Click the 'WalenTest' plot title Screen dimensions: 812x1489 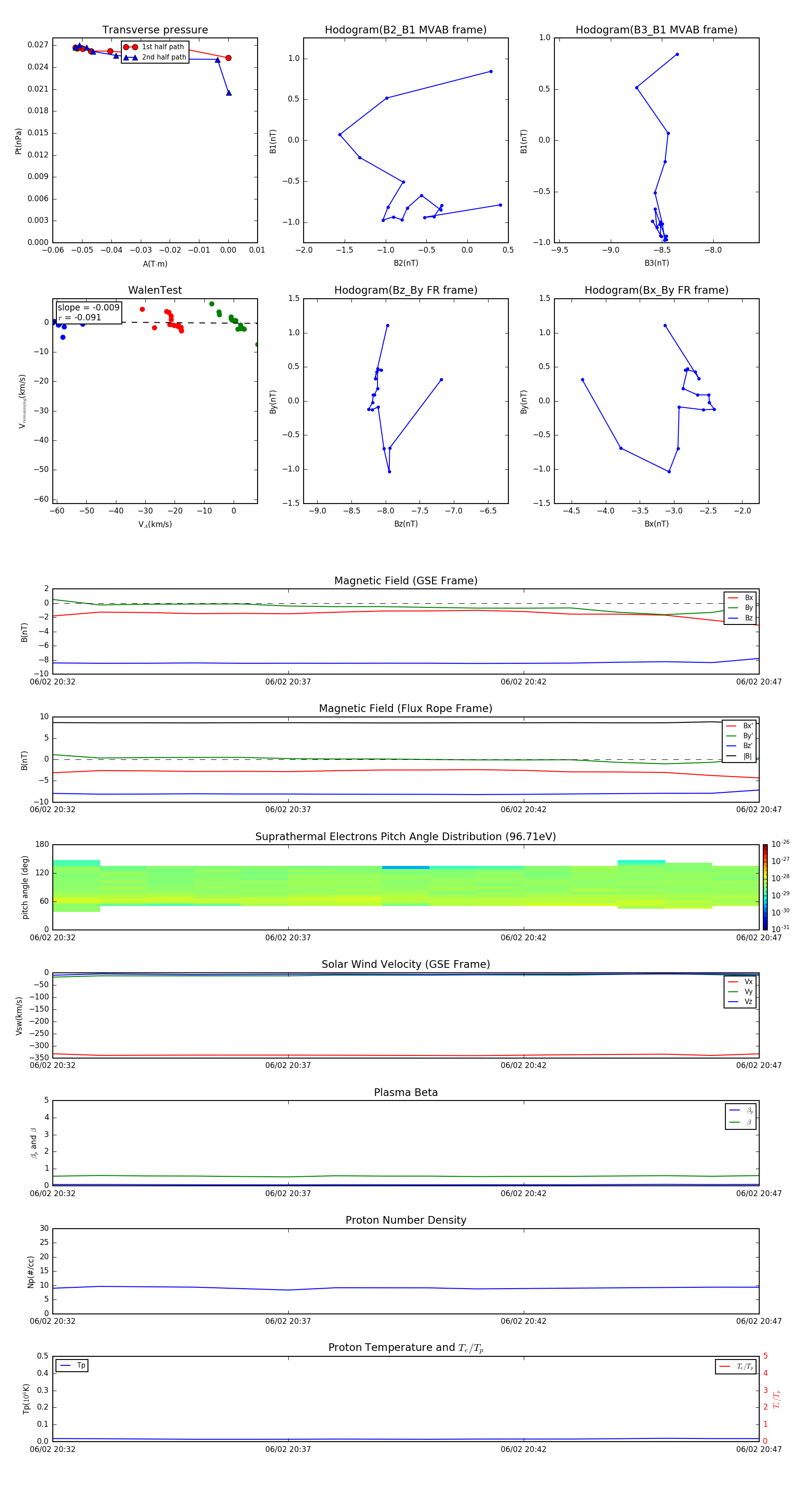pyautogui.click(x=155, y=290)
